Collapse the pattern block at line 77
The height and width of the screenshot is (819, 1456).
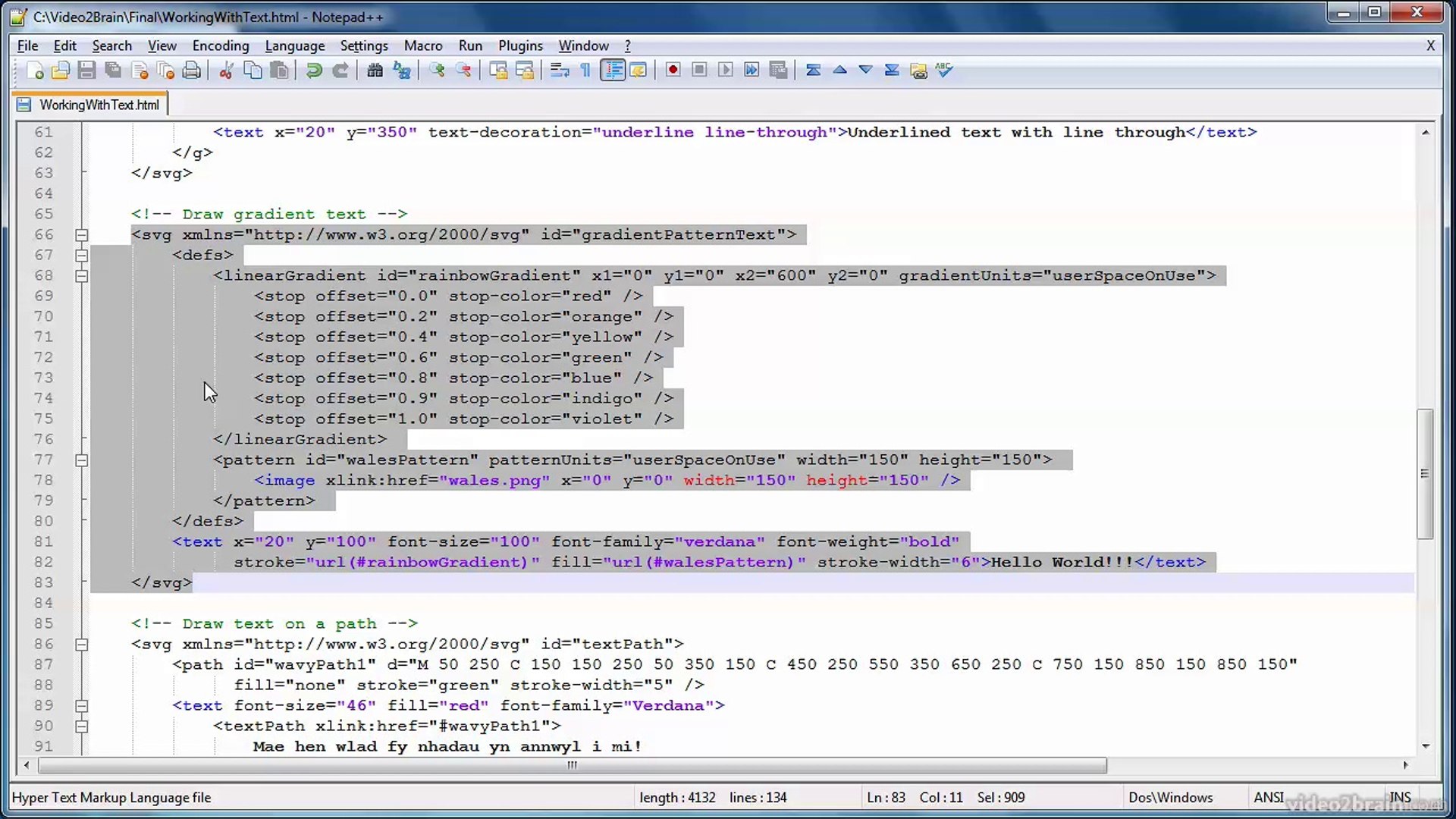click(x=82, y=460)
